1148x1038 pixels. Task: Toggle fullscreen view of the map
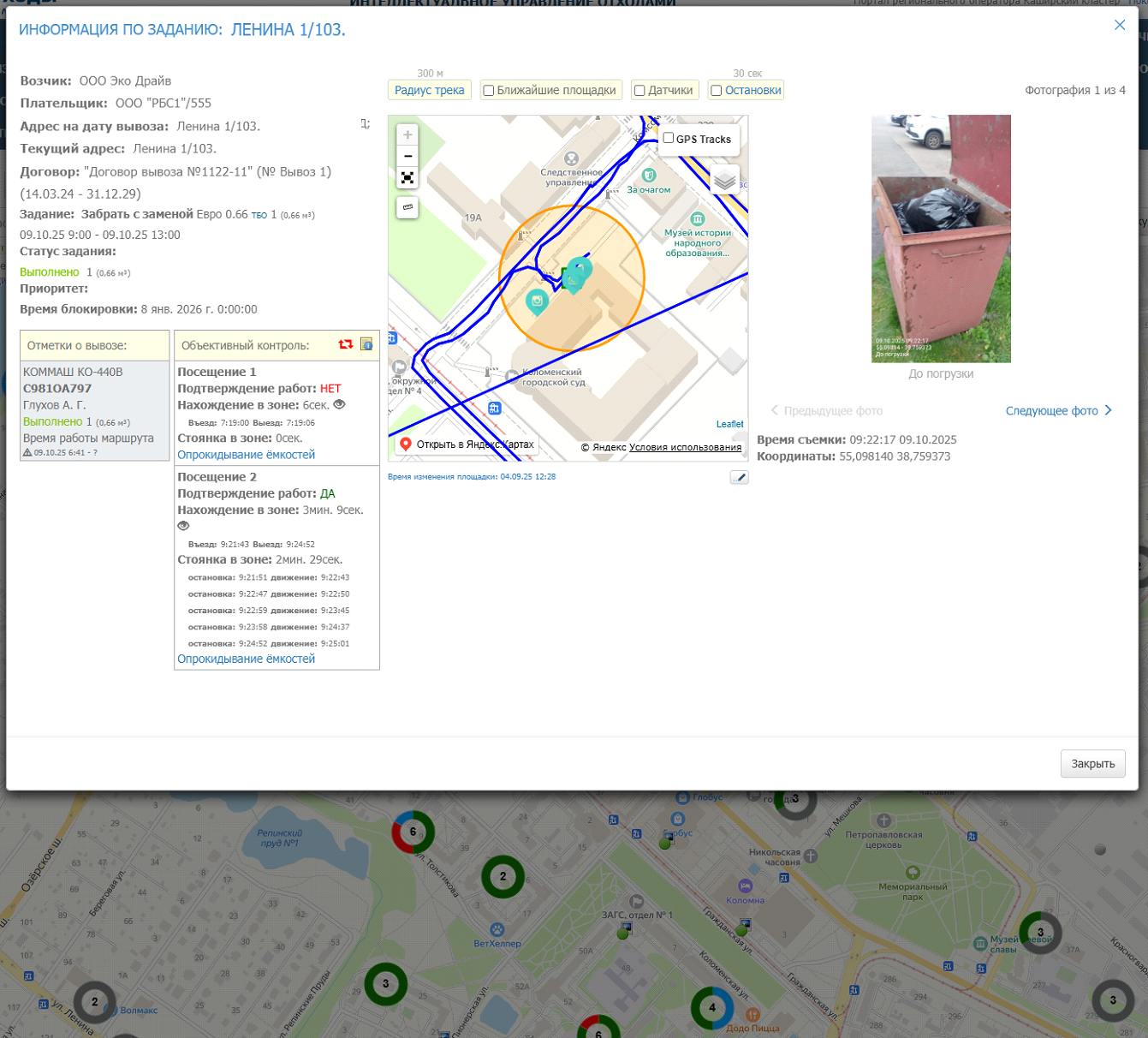click(407, 178)
